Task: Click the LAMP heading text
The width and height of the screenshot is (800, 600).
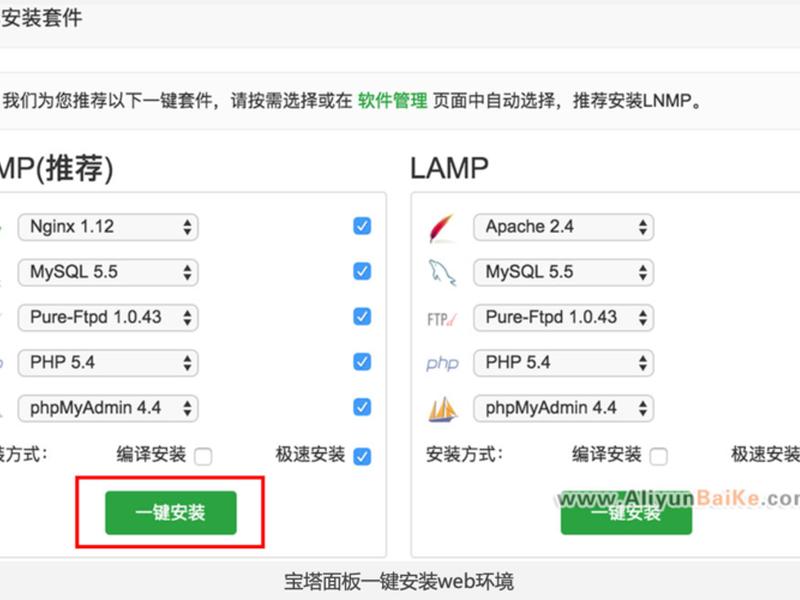Action: (x=449, y=168)
